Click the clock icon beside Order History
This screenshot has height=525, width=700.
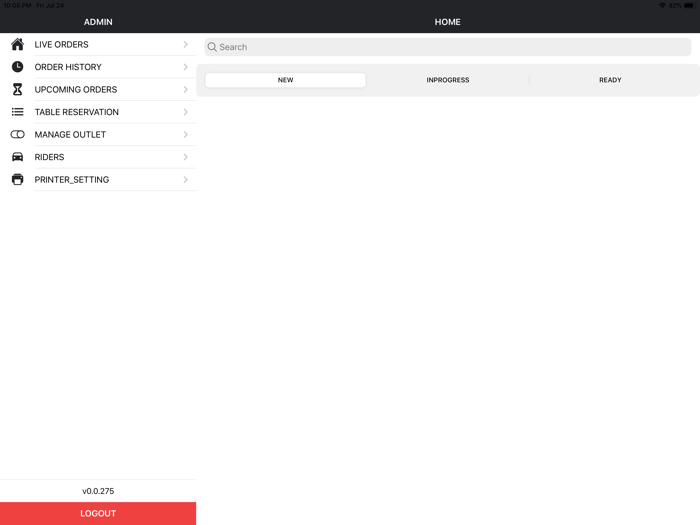(x=17, y=67)
